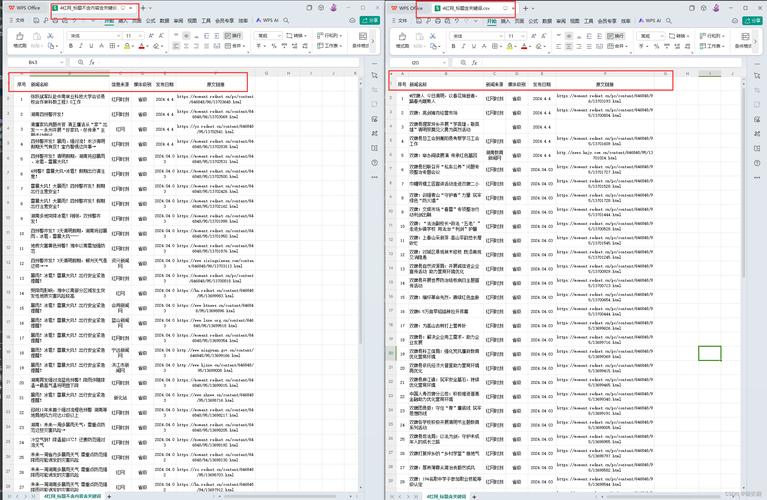The image size is (767, 500).
Task: Click conditional formatting icon in right window
Action: tap(745, 39)
